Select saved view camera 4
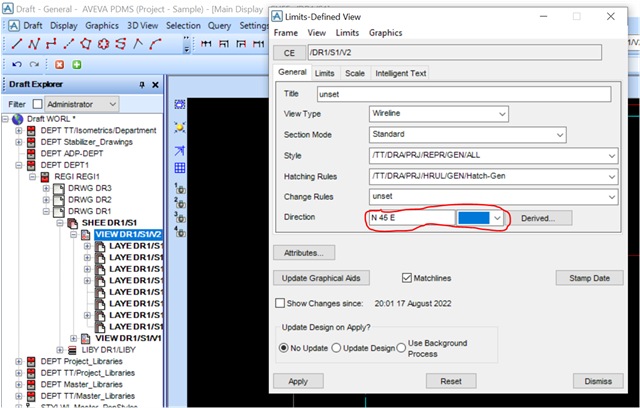This screenshot has height=408, width=640. (x=180, y=232)
